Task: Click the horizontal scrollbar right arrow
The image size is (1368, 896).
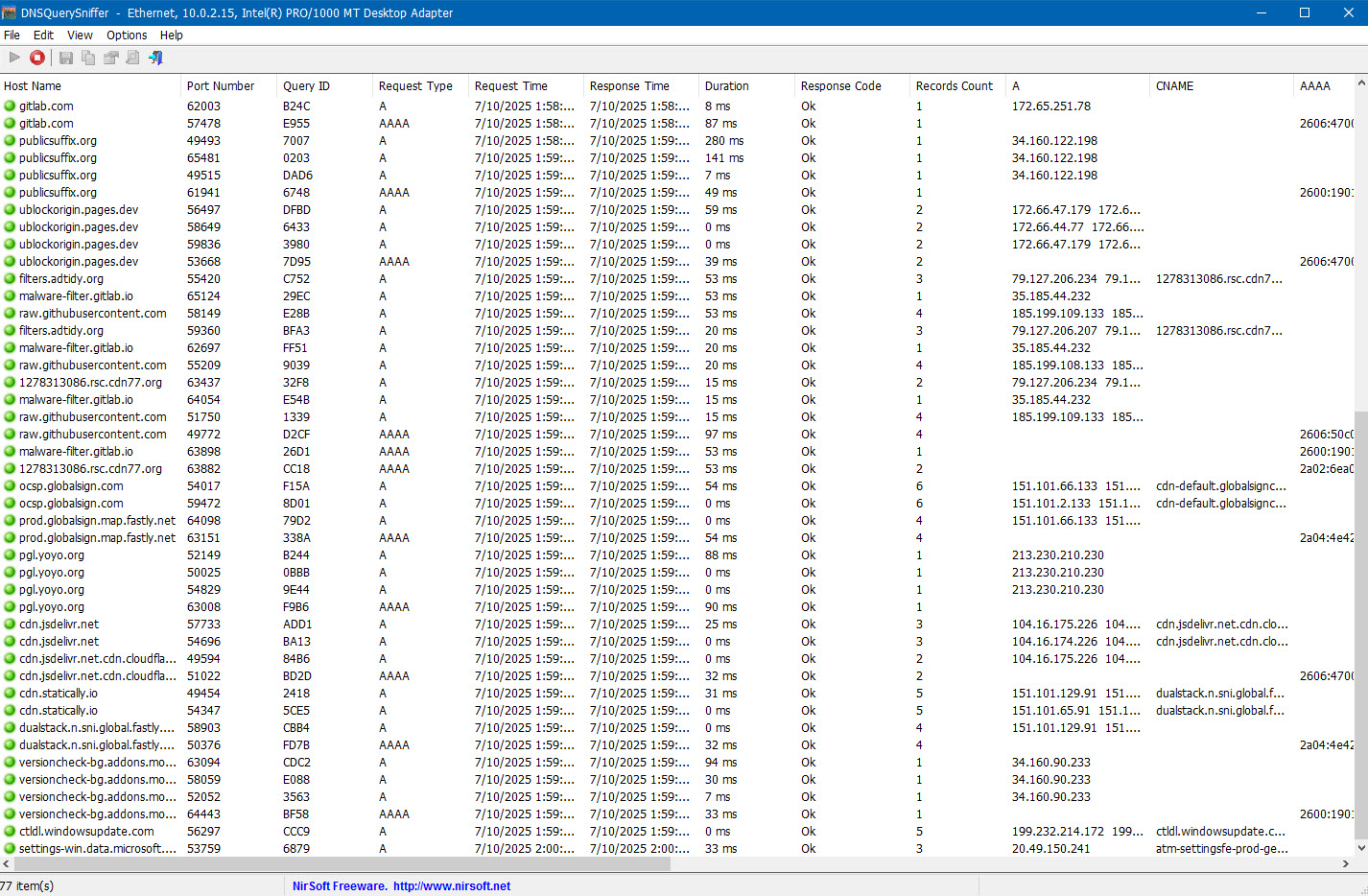Action: click(1345, 863)
